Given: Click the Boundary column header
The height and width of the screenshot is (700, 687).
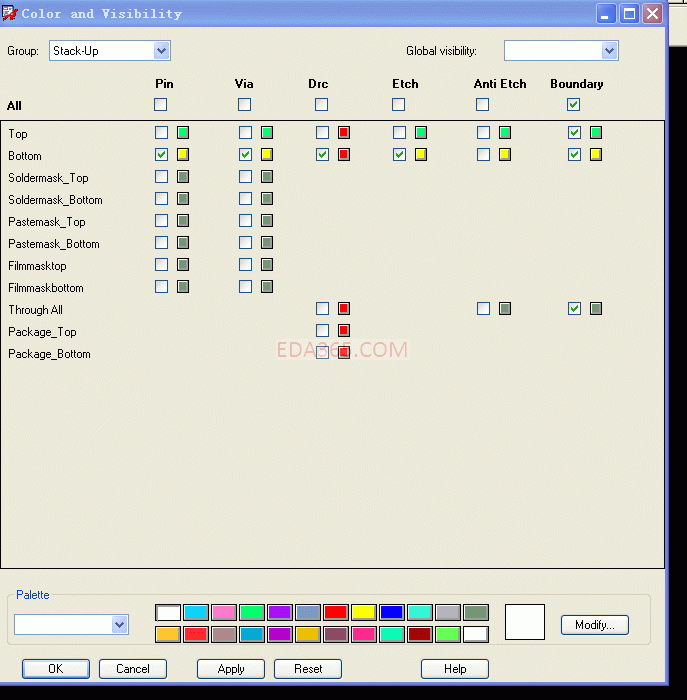Looking at the screenshot, I should [577, 84].
